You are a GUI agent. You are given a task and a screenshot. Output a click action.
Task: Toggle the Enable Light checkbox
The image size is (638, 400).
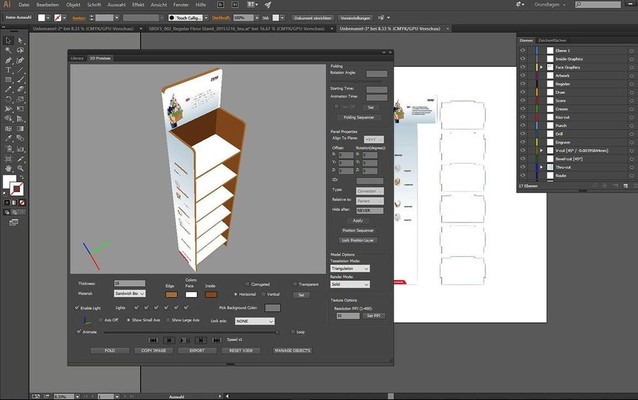[x=78, y=308]
